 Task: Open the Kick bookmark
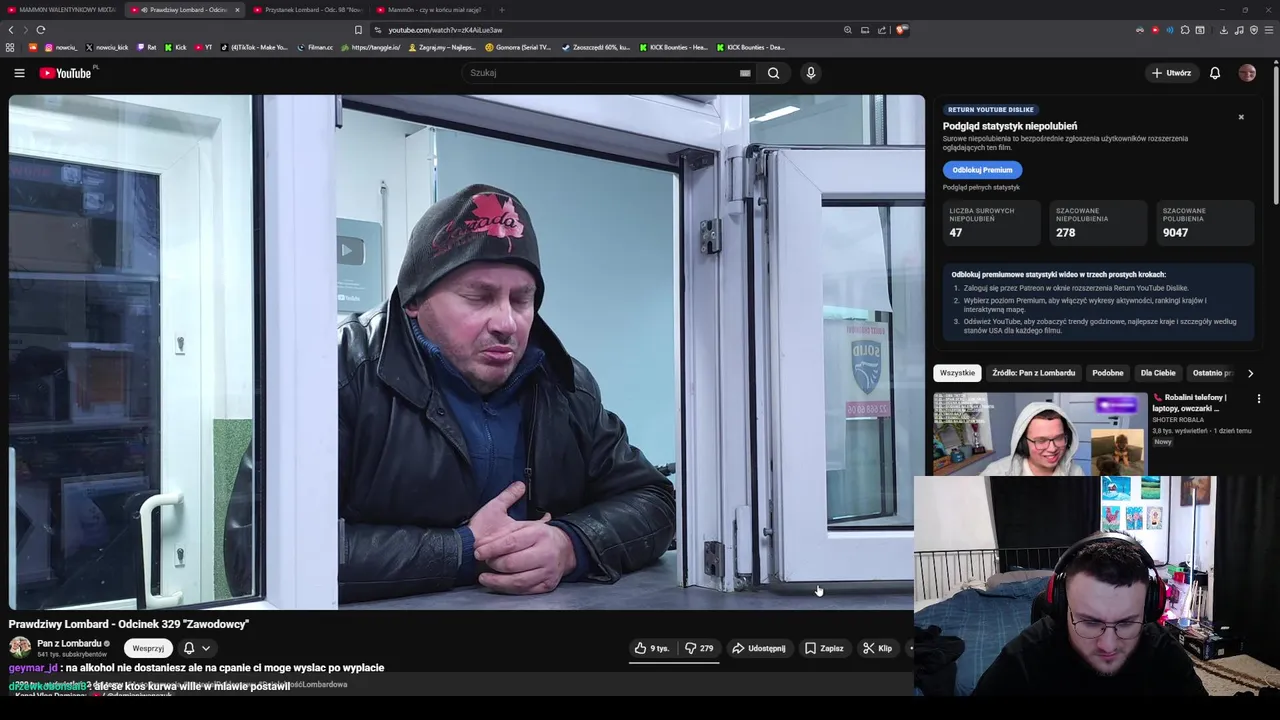pyautogui.click(x=175, y=47)
